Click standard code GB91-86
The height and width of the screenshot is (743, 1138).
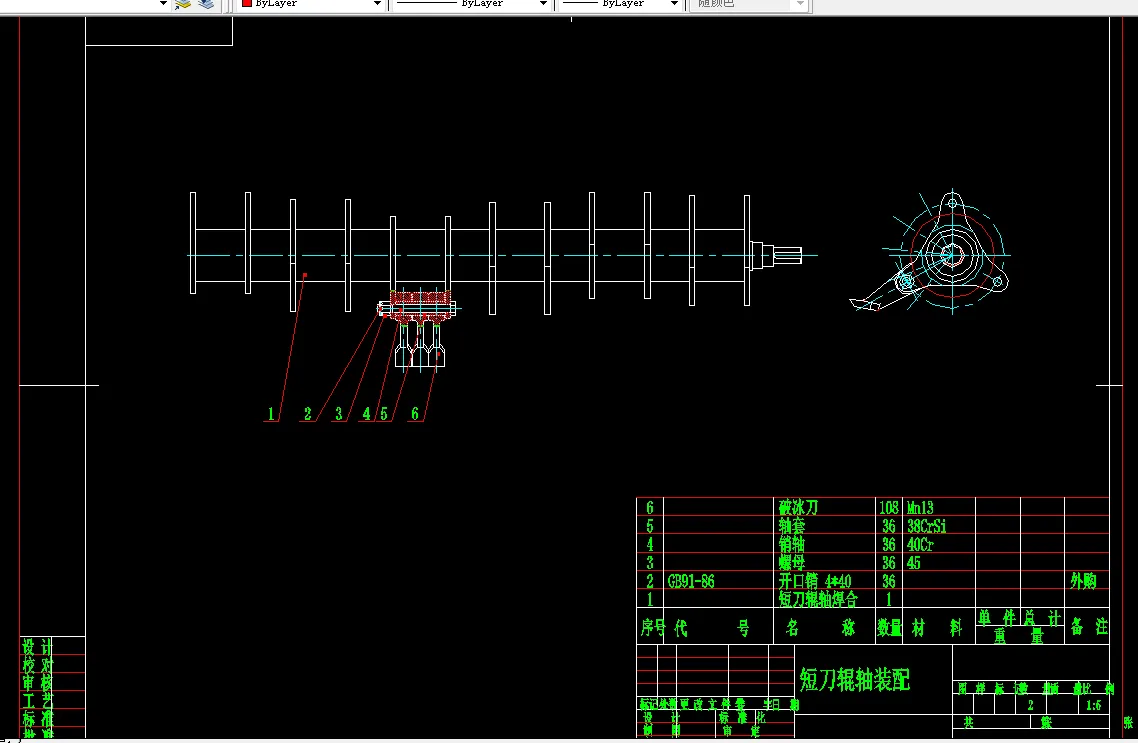coord(691,581)
